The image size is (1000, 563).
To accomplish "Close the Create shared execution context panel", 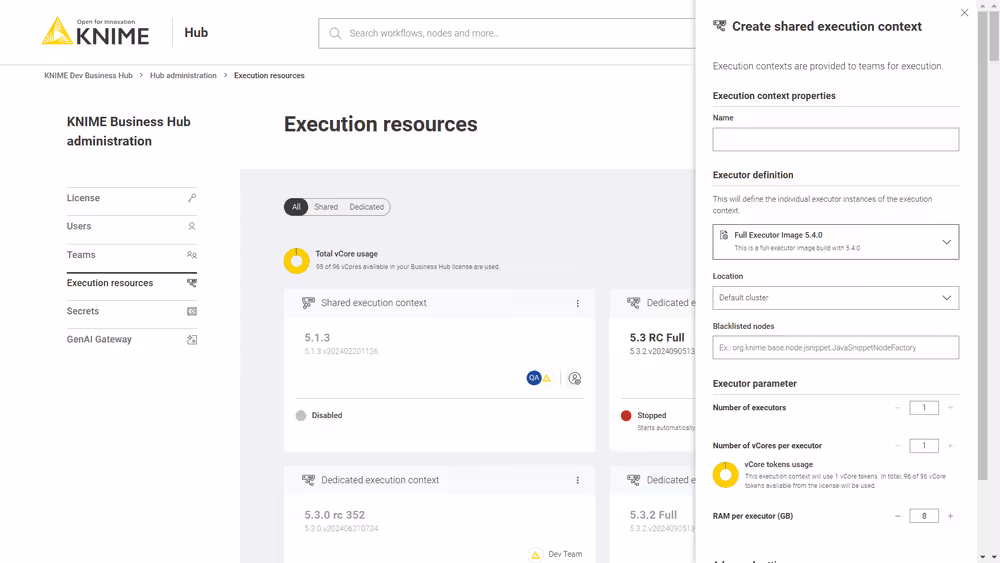I will coord(964,13).
